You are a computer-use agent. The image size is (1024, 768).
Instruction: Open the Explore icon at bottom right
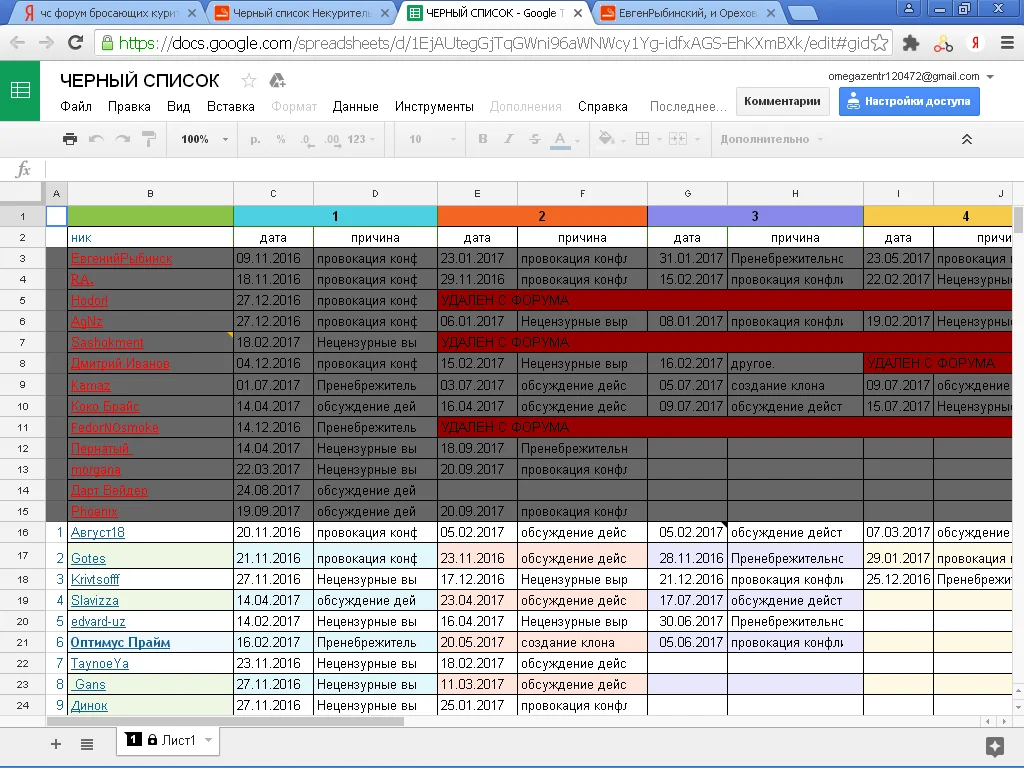994,746
